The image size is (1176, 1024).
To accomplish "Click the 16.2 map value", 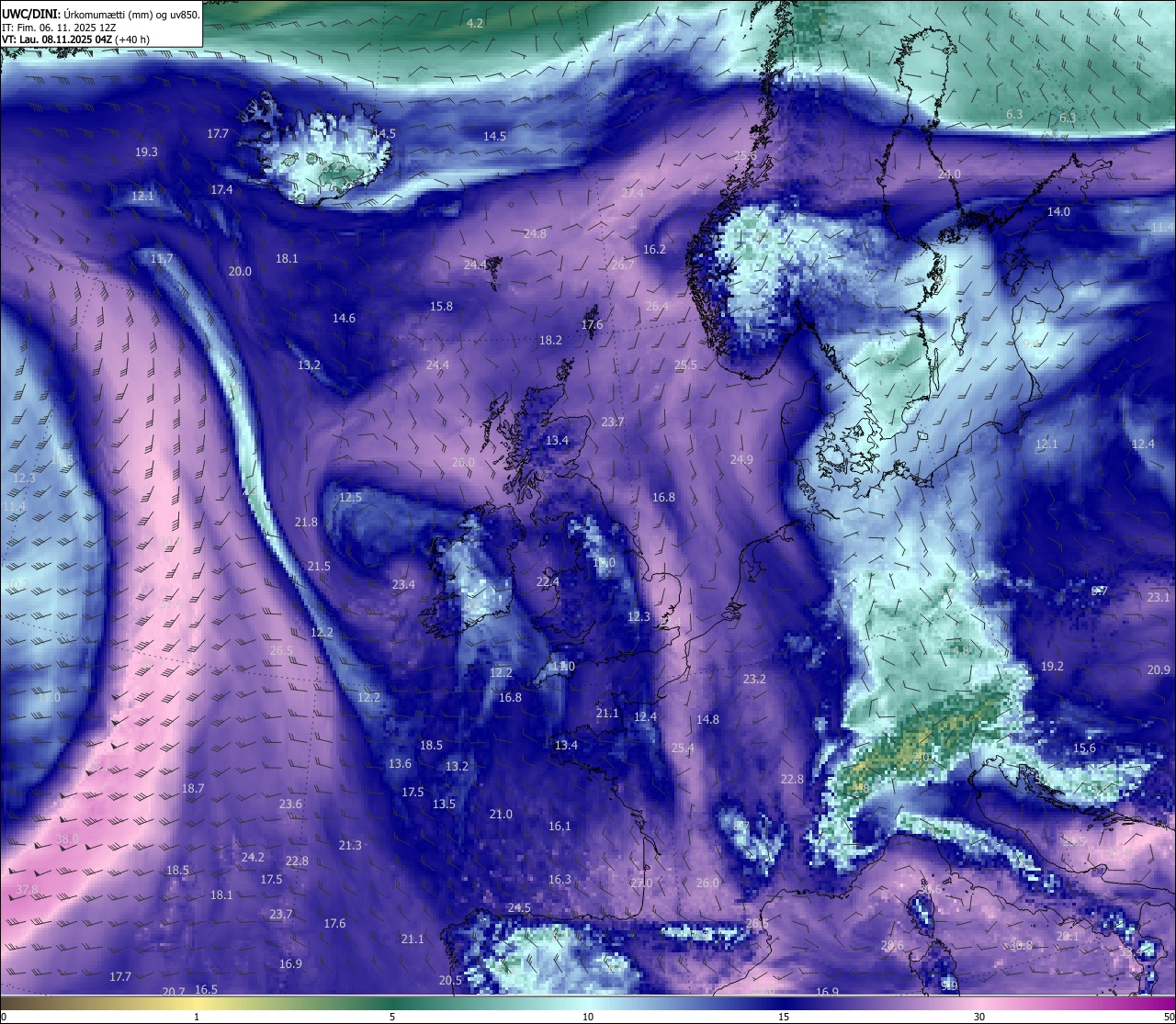I will point(654,249).
